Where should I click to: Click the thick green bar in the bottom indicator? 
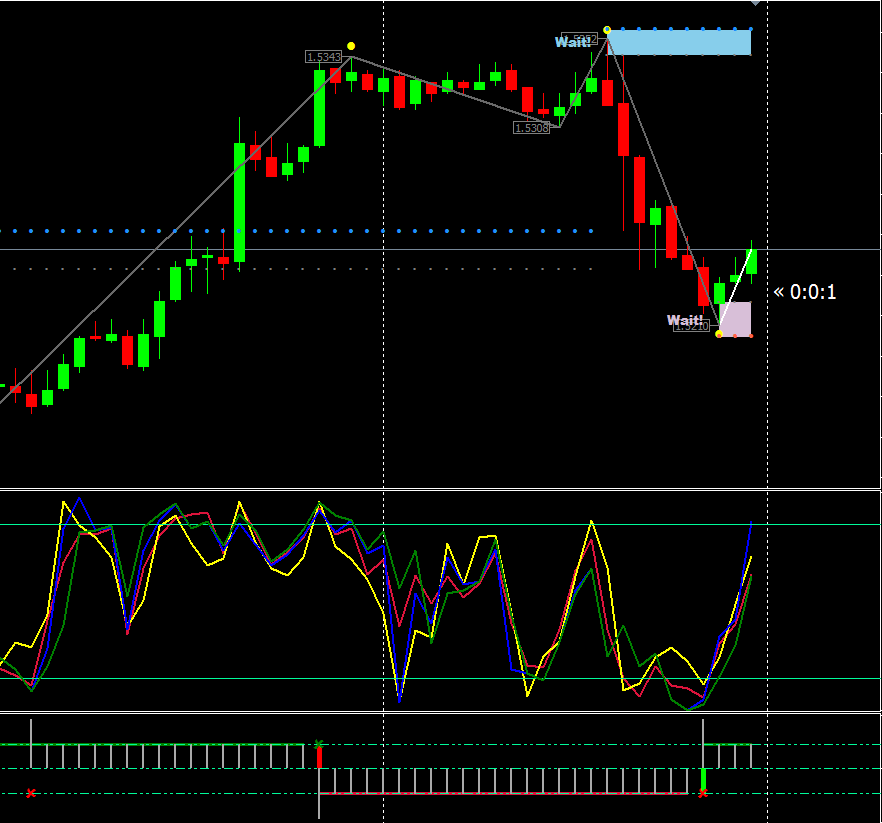coord(703,780)
